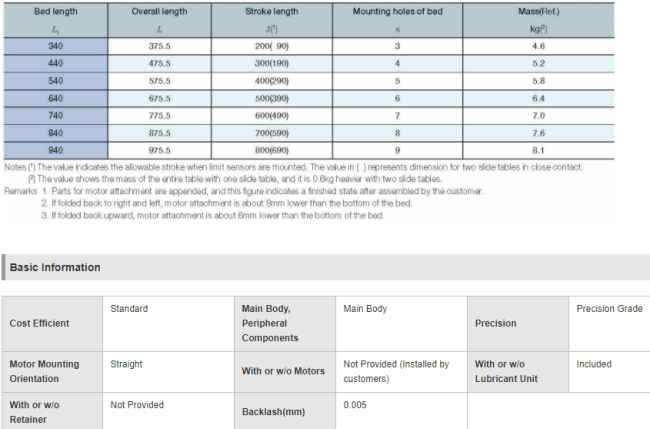Click the Precision Grade value
Screen dimensions: 650x429
coord(609,309)
